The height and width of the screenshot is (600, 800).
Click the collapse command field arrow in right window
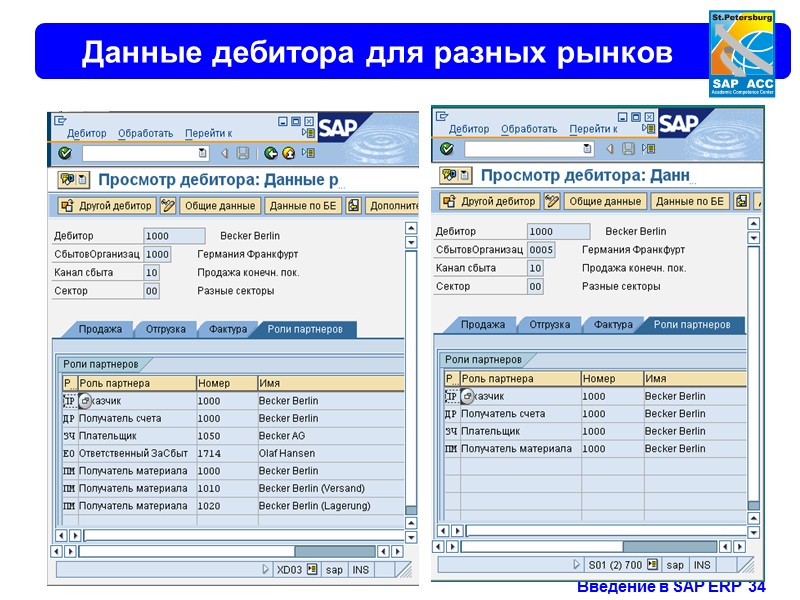(609, 148)
